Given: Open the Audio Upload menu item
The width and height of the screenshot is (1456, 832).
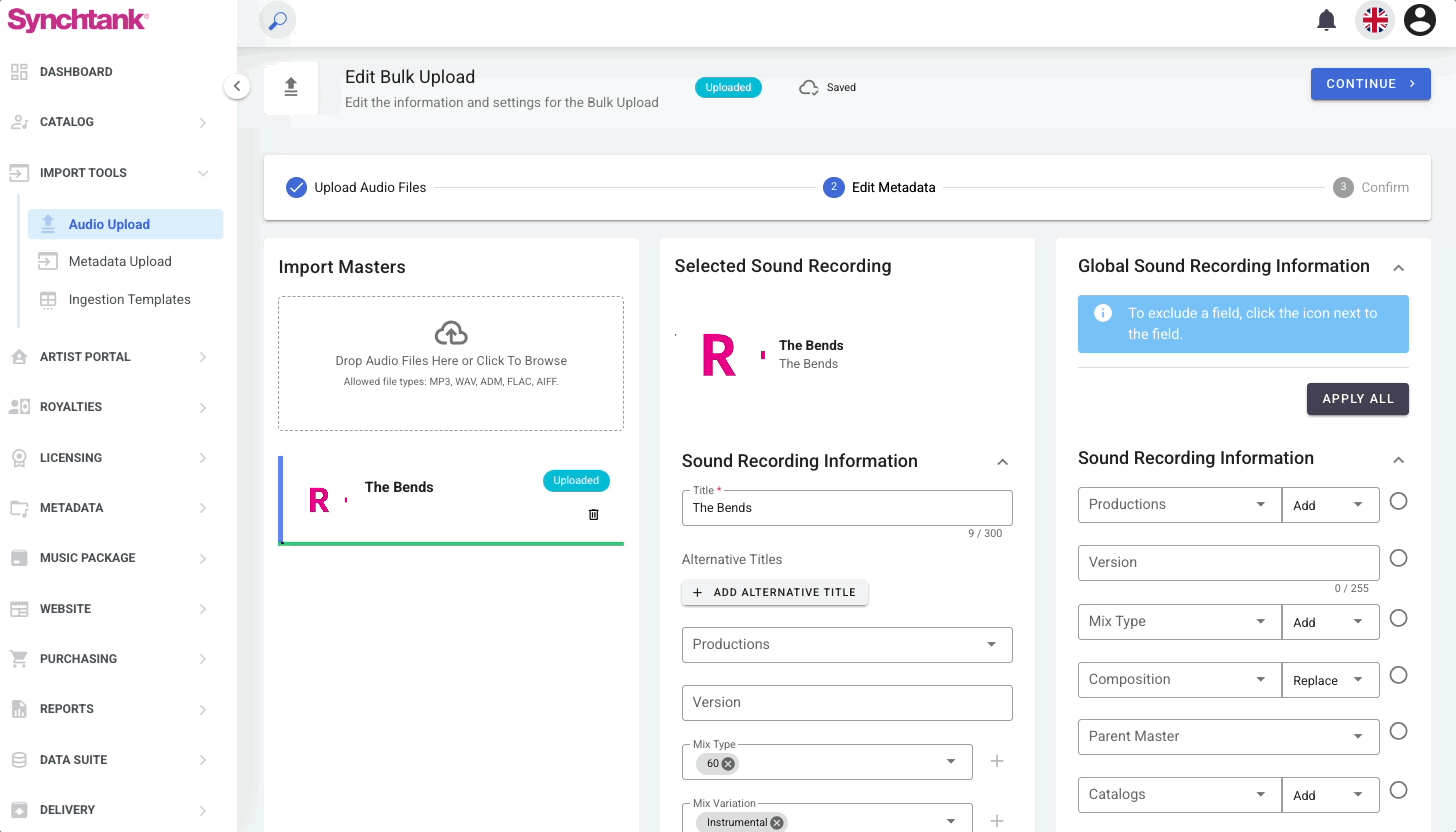Looking at the screenshot, I should point(126,224).
